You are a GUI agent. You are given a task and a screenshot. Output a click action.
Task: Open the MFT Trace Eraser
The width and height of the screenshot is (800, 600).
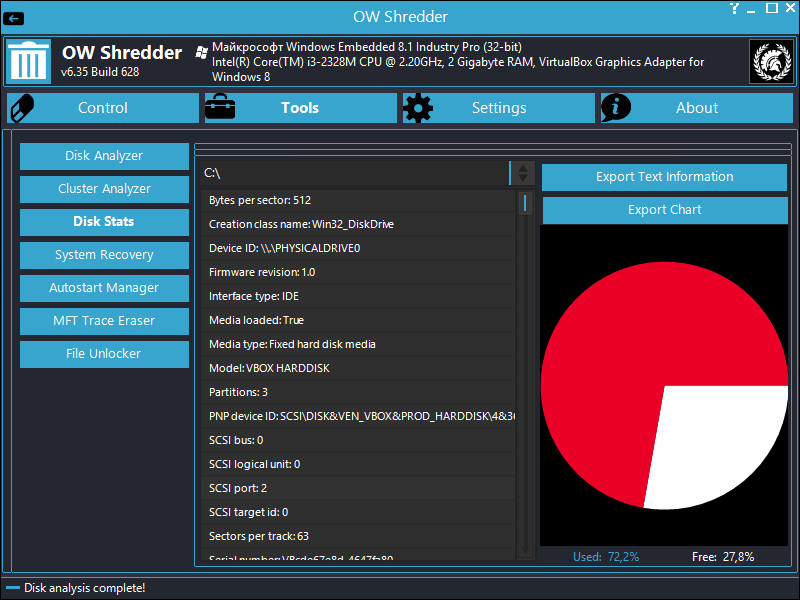(x=104, y=320)
